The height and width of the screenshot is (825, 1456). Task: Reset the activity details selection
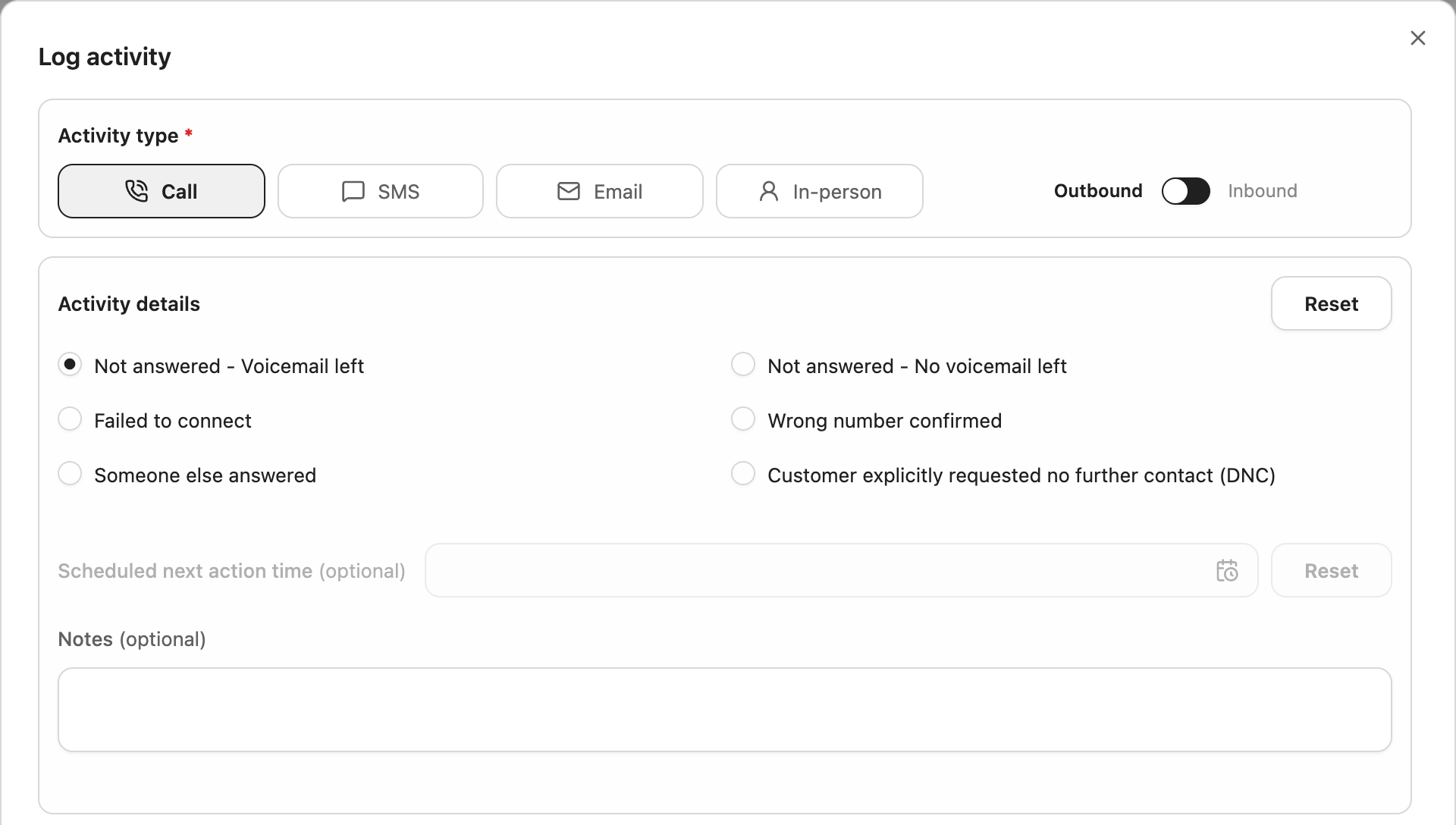1331,303
